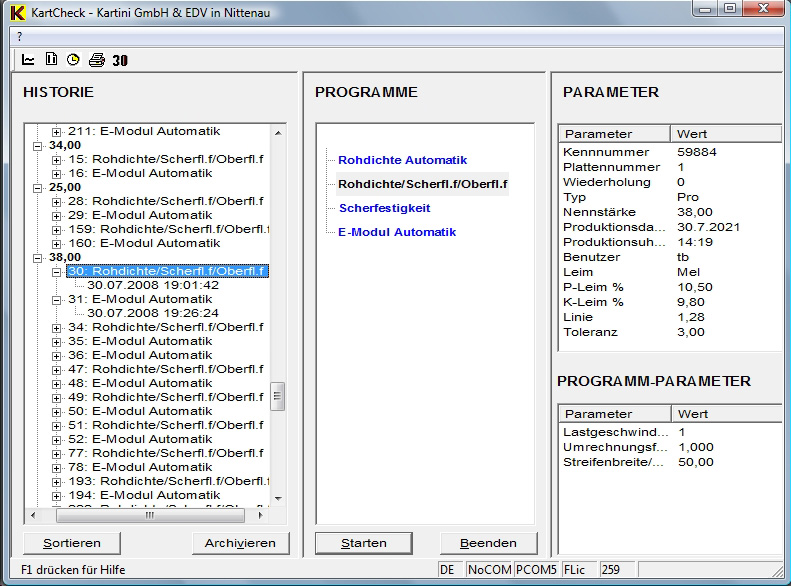
Task: Collapse the 34,00 tree group
Action: tap(39, 145)
